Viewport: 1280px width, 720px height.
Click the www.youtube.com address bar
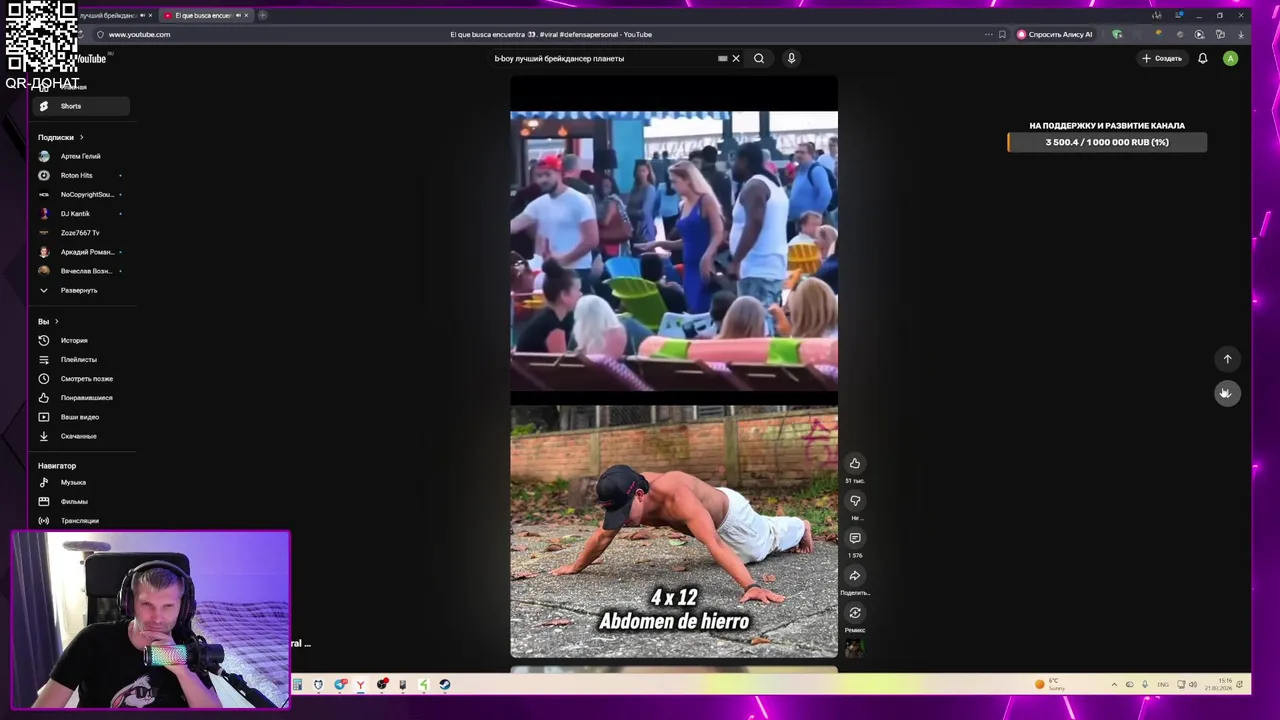coord(139,34)
